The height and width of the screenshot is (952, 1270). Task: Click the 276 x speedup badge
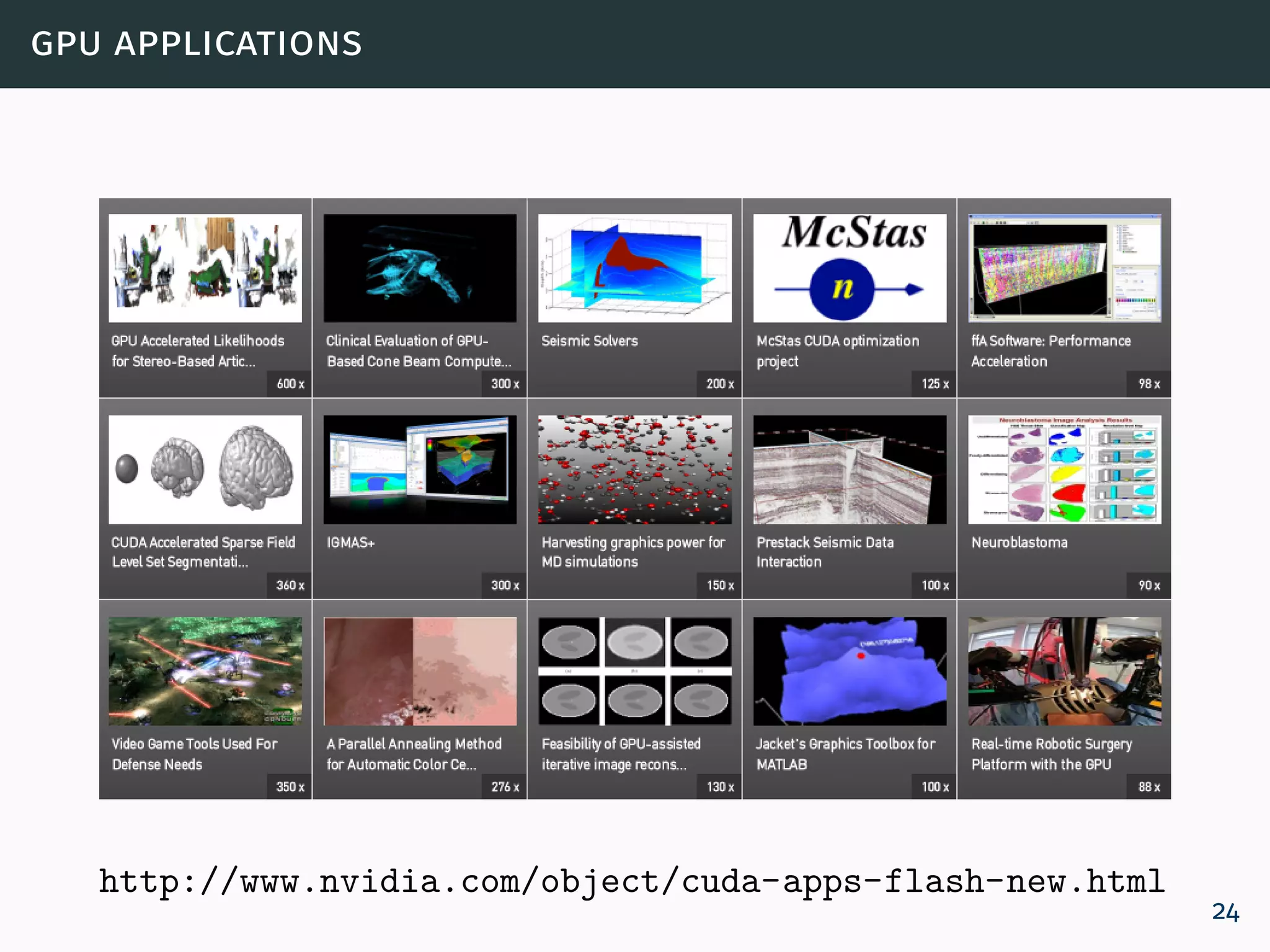click(505, 787)
